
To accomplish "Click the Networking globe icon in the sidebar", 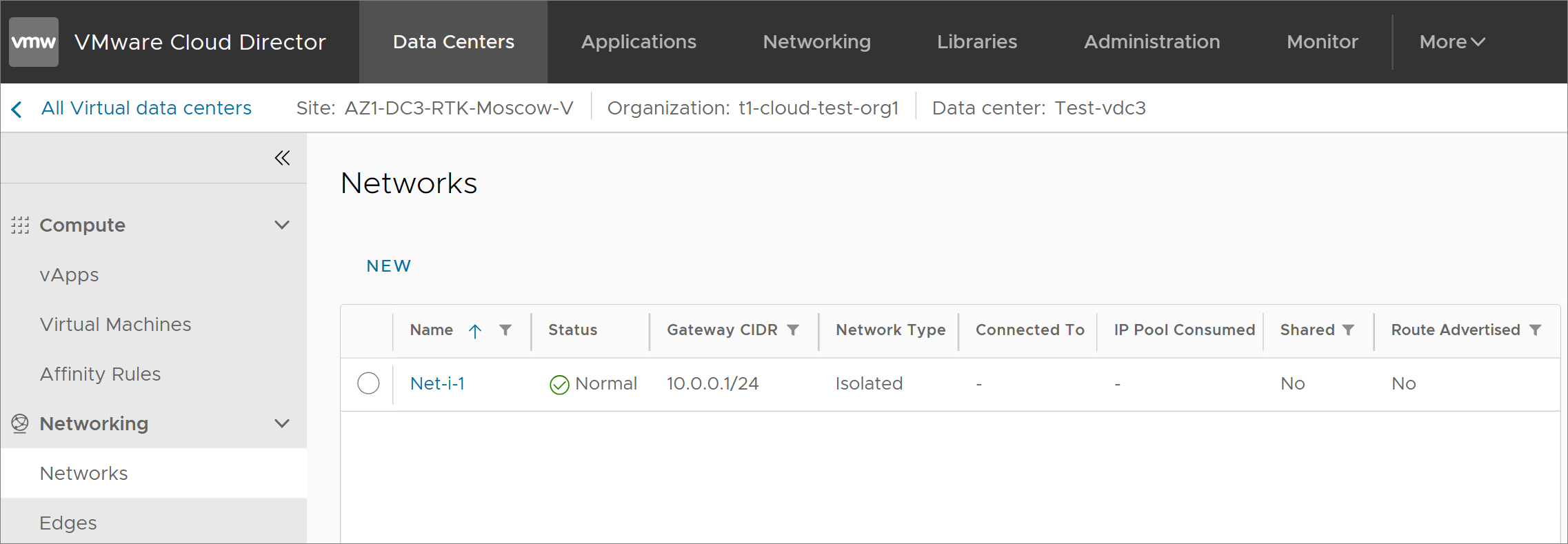I will coord(20,423).
